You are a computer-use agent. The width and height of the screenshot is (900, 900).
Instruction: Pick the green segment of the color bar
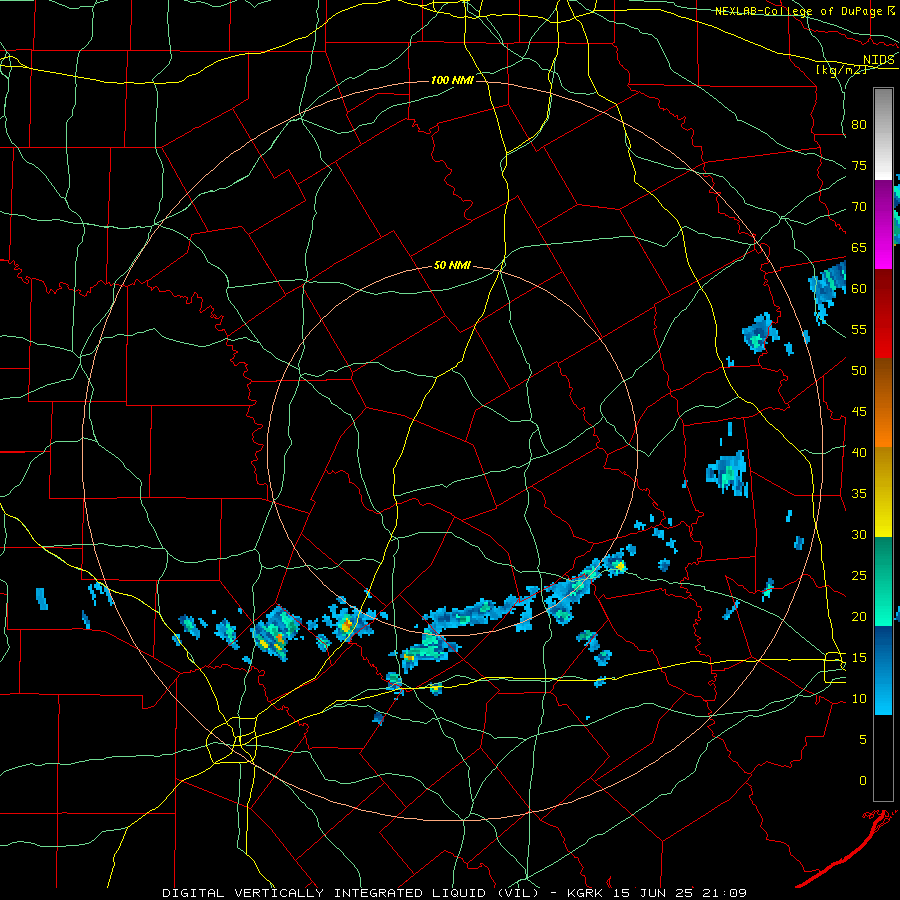tap(883, 581)
